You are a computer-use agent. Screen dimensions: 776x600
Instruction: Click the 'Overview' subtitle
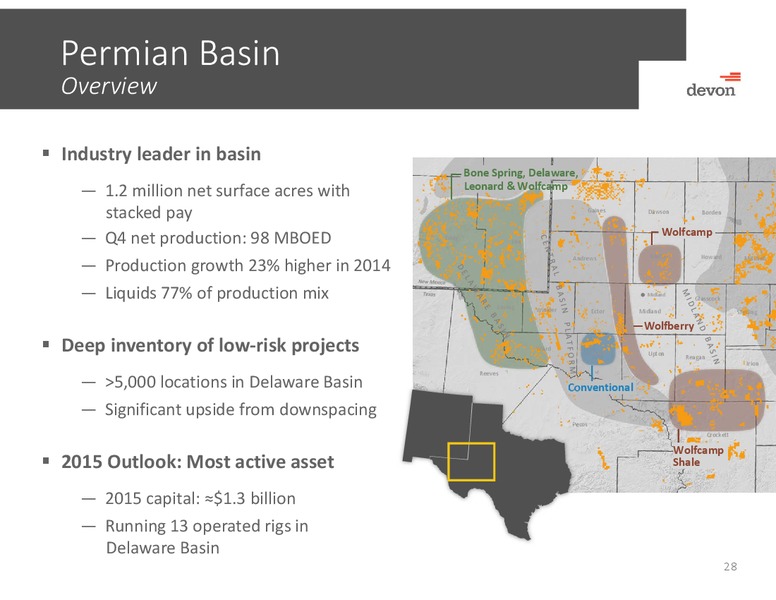109,86
